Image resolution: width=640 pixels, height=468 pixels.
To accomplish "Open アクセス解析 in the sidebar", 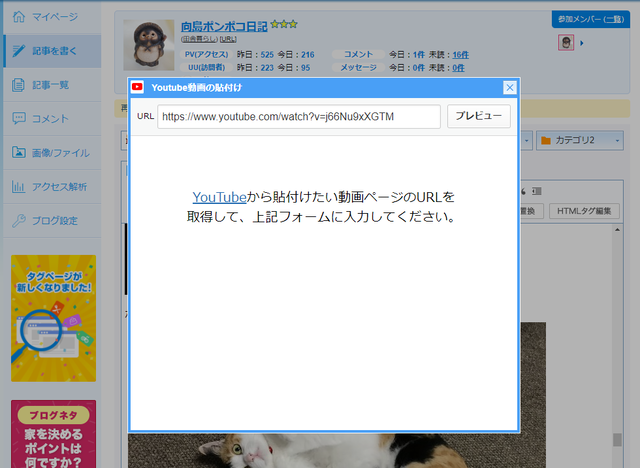I will (x=52, y=187).
